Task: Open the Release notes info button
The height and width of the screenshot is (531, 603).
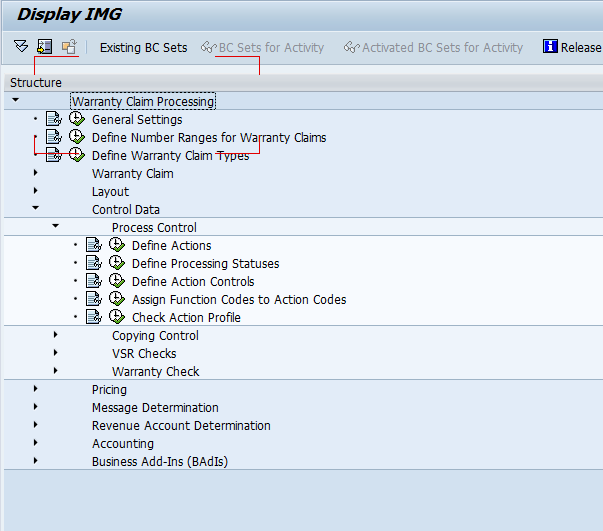Action: (572, 47)
